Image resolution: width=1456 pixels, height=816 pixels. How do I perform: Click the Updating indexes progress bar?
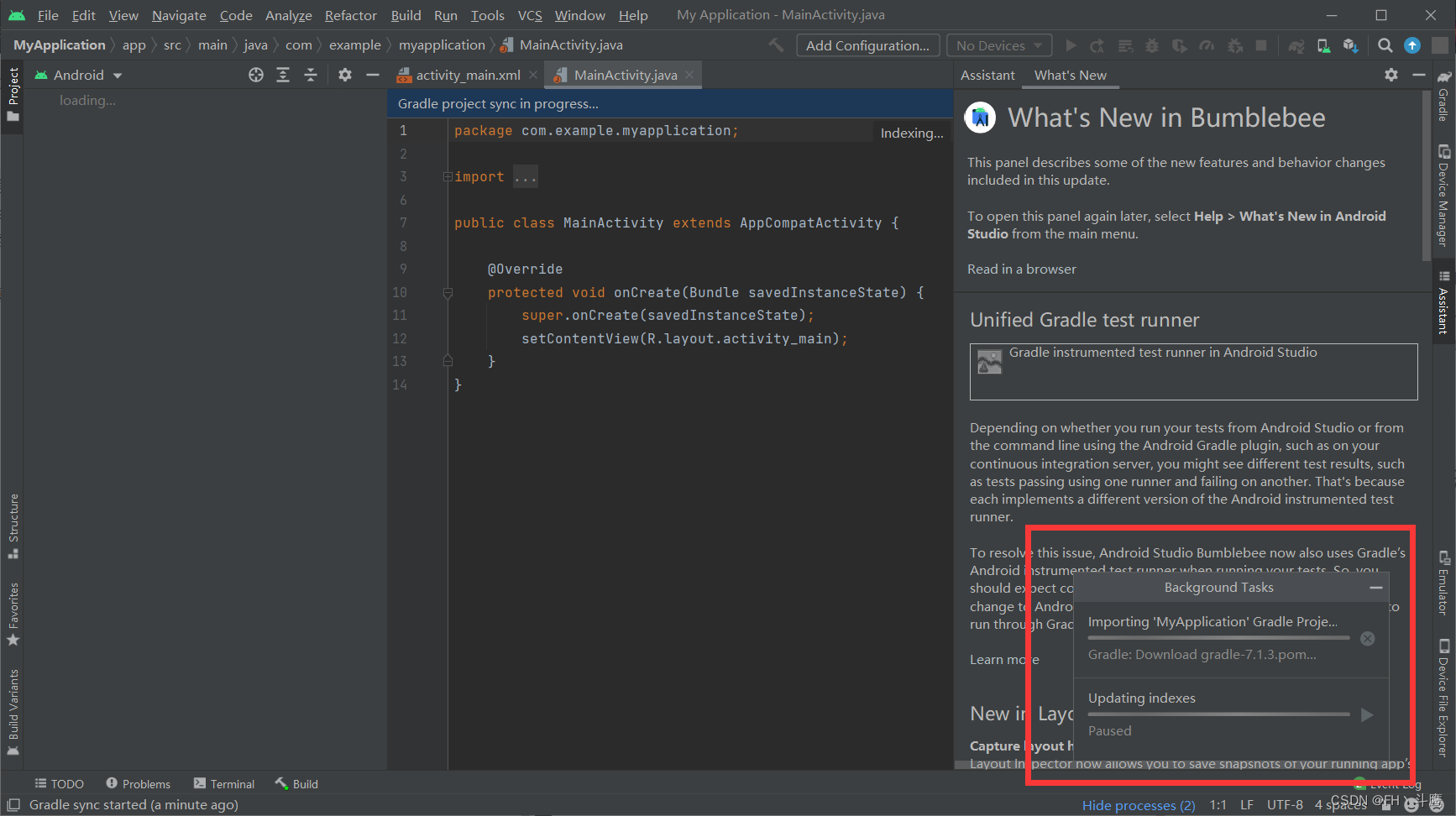pyautogui.click(x=1219, y=714)
